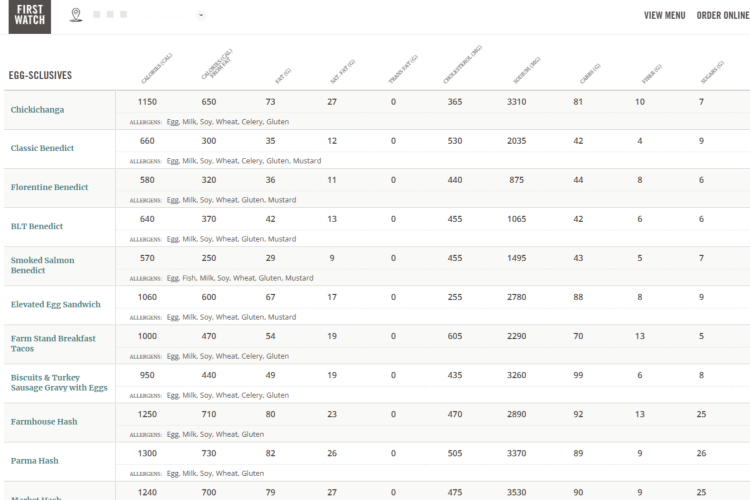Open Biscuits & Turkey Sausage Gravy item
The image size is (750, 500).
(x=59, y=382)
